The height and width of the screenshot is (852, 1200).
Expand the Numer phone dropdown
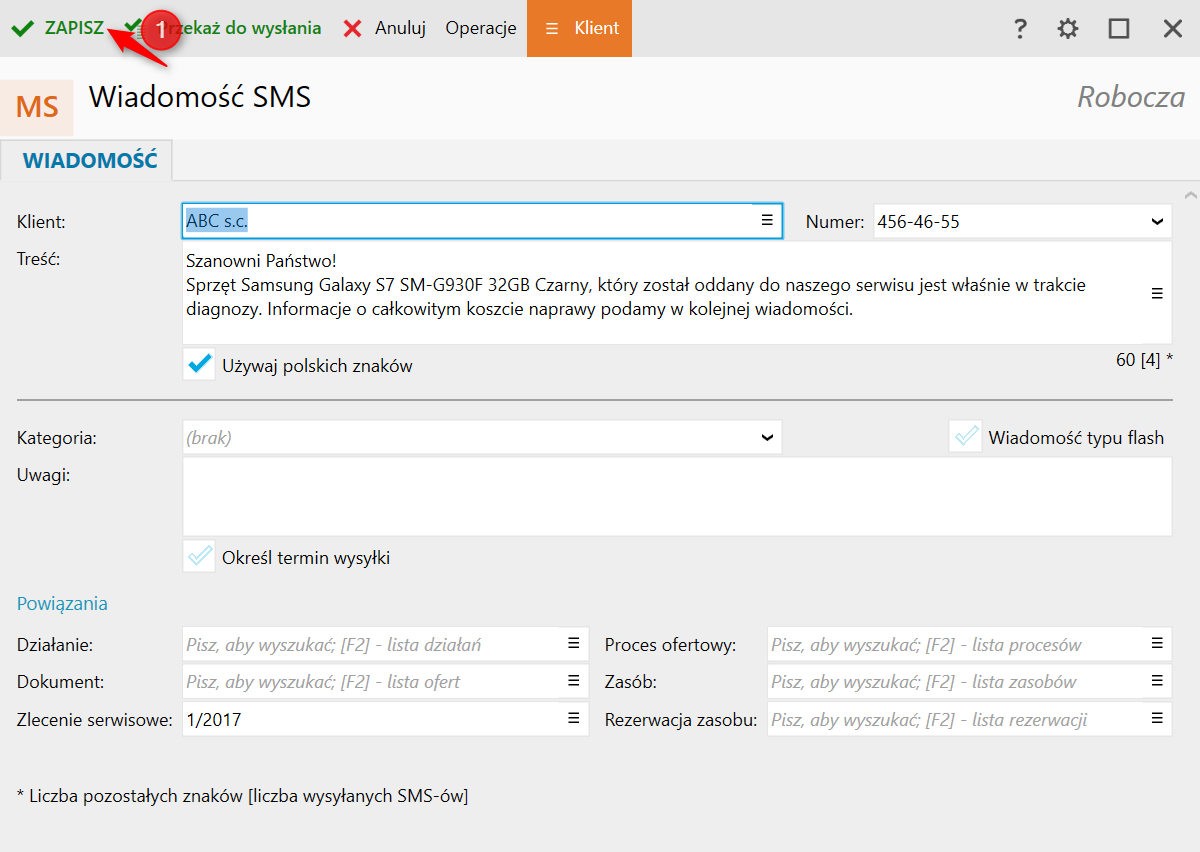tap(1157, 222)
